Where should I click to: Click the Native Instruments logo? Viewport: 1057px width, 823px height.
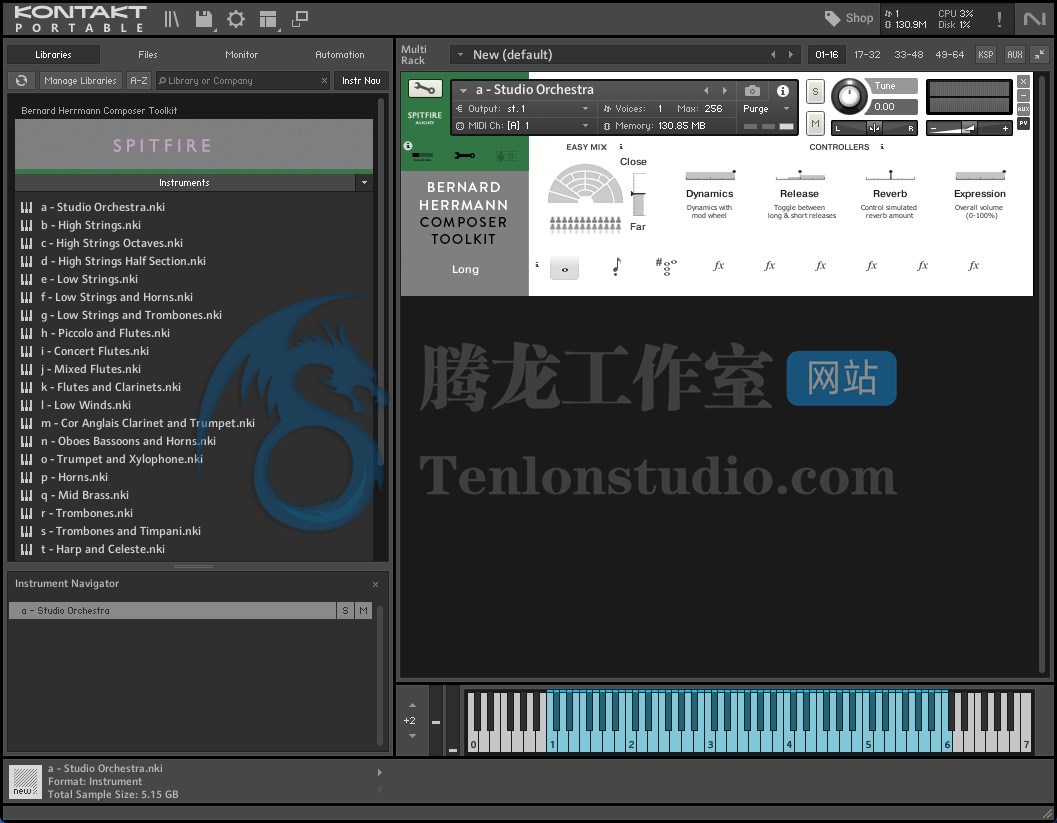[x=1034, y=19]
